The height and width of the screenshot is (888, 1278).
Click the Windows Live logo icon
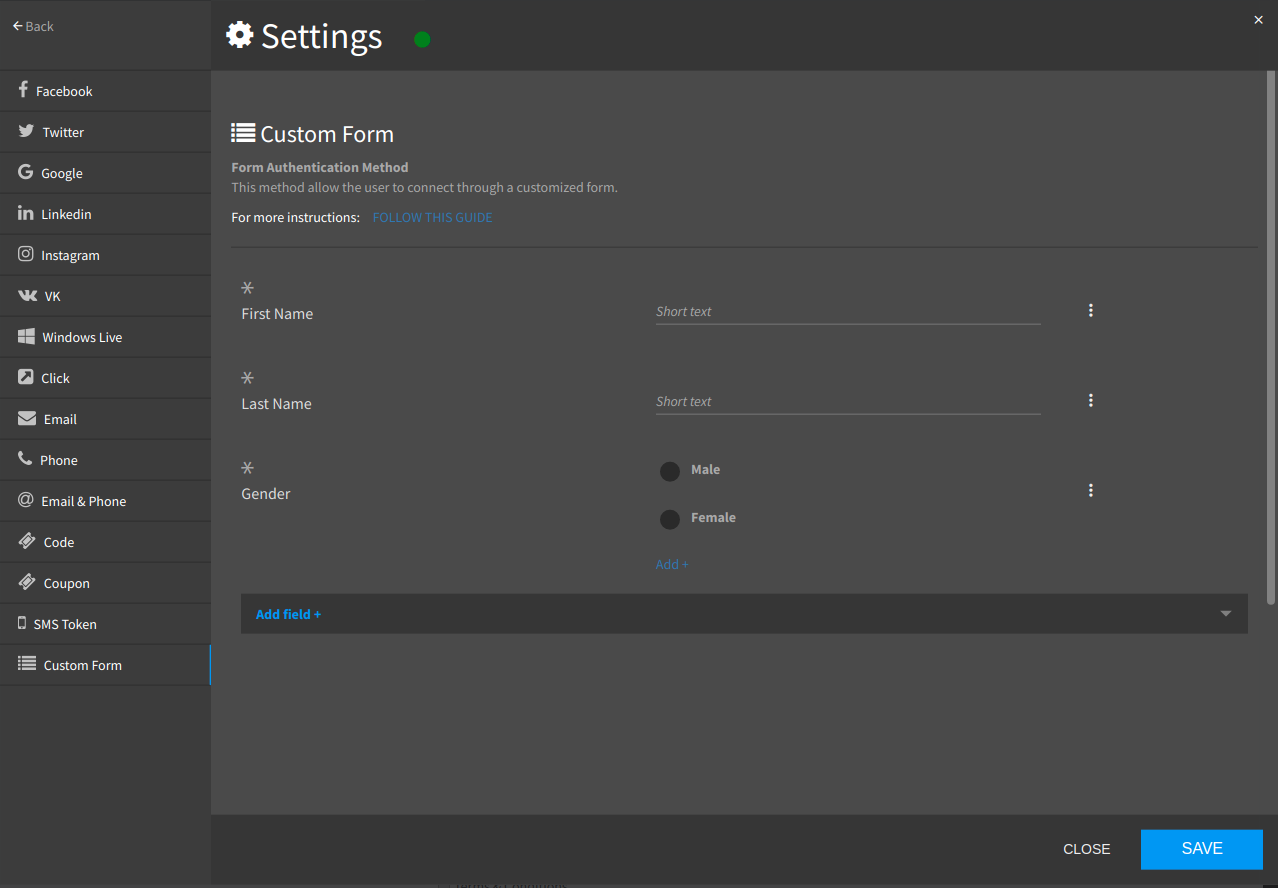tap(26, 336)
